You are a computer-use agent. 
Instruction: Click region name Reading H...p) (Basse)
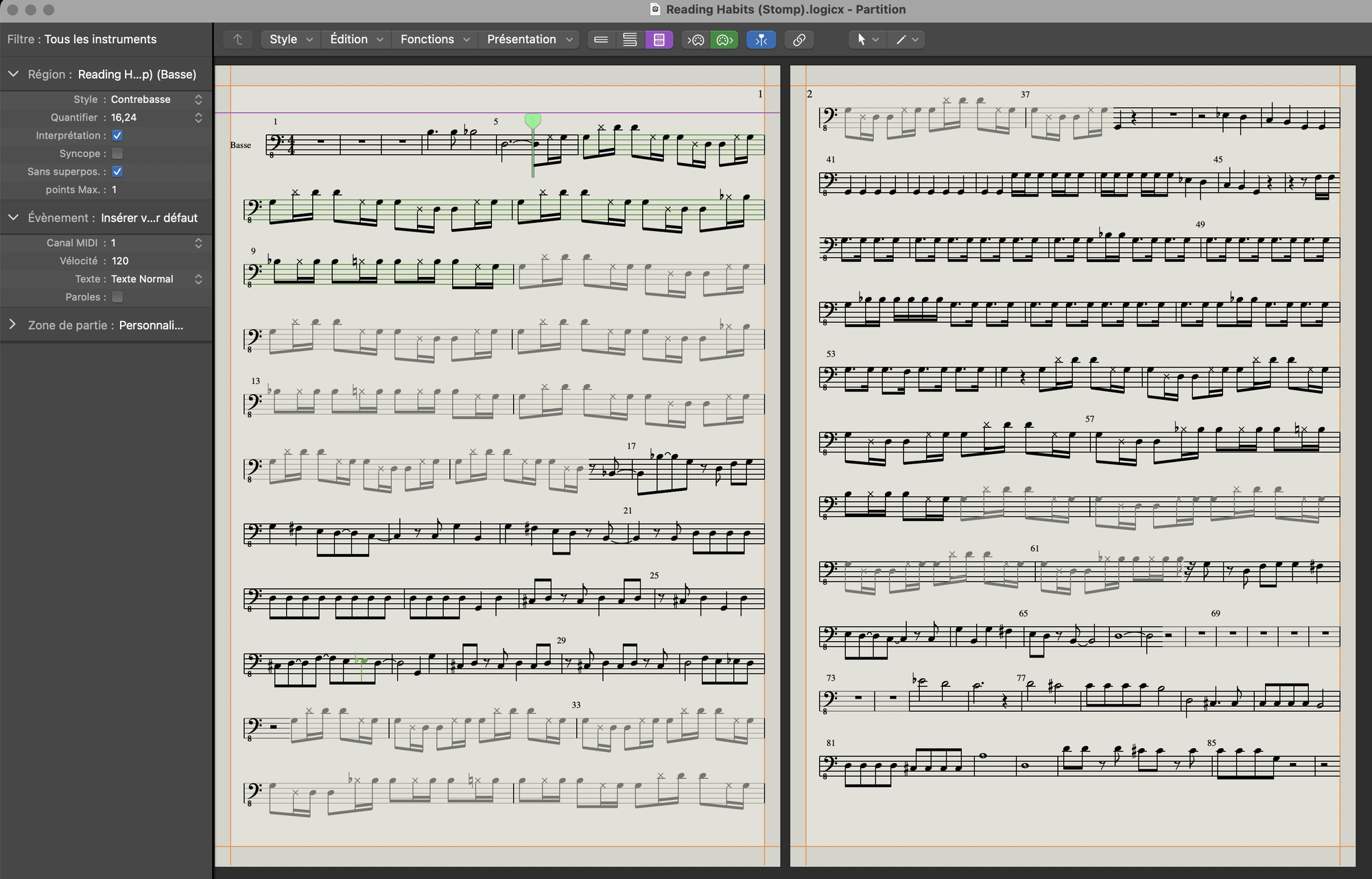tap(137, 74)
